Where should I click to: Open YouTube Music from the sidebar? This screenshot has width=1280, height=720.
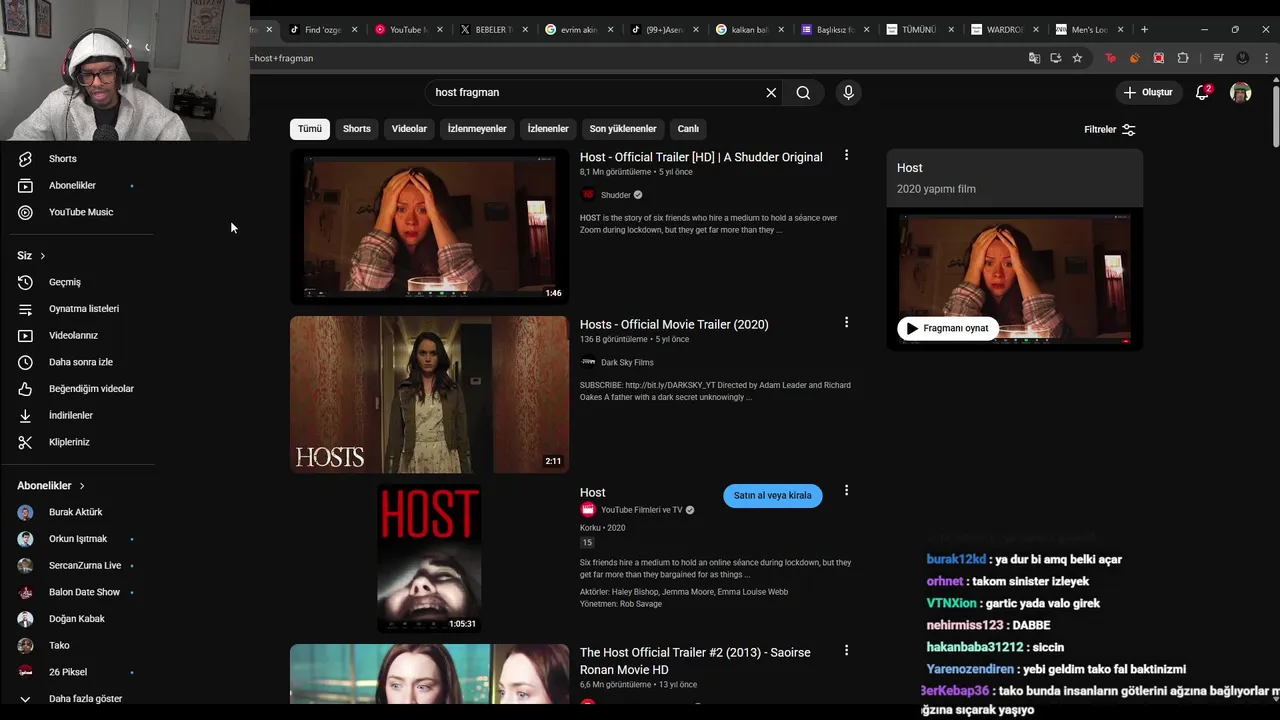click(x=80, y=212)
